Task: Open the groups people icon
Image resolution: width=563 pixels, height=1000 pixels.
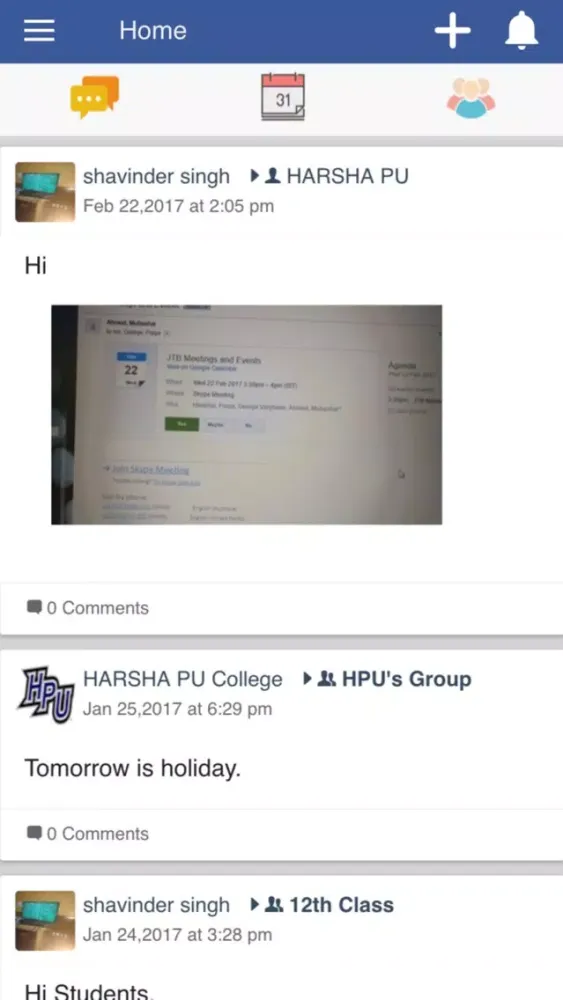Action: point(471,98)
